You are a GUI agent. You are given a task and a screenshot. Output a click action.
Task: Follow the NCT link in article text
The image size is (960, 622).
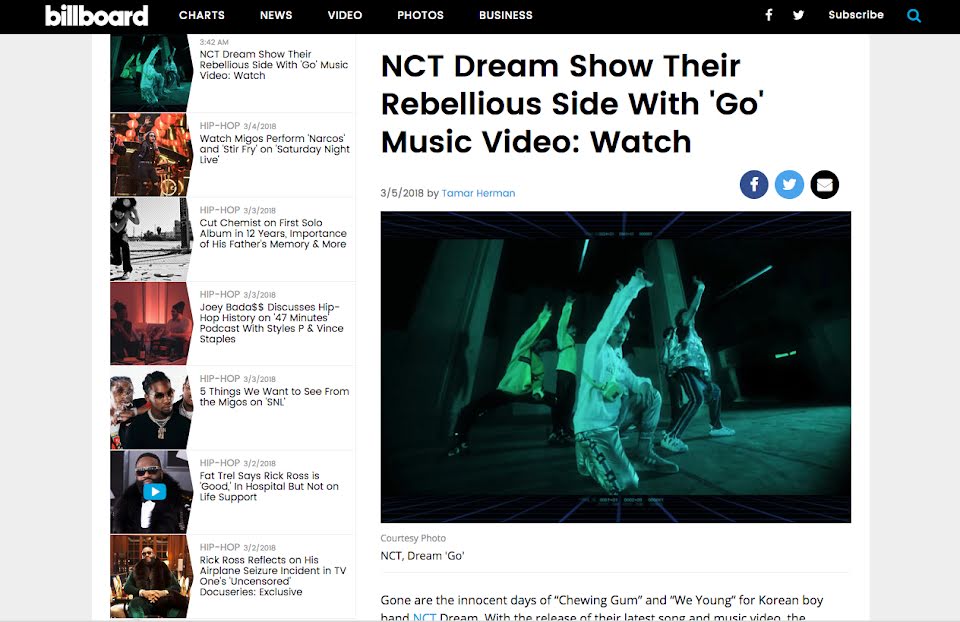click(424, 616)
